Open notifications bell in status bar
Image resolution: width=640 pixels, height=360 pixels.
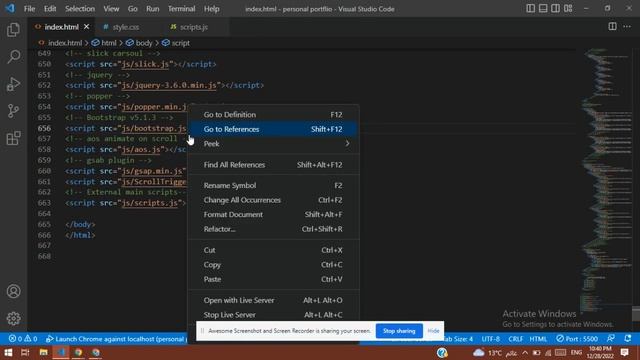click(x=628, y=339)
